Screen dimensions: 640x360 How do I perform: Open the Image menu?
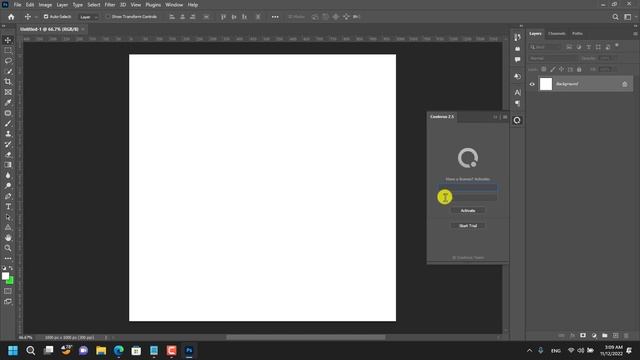point(45,5)
